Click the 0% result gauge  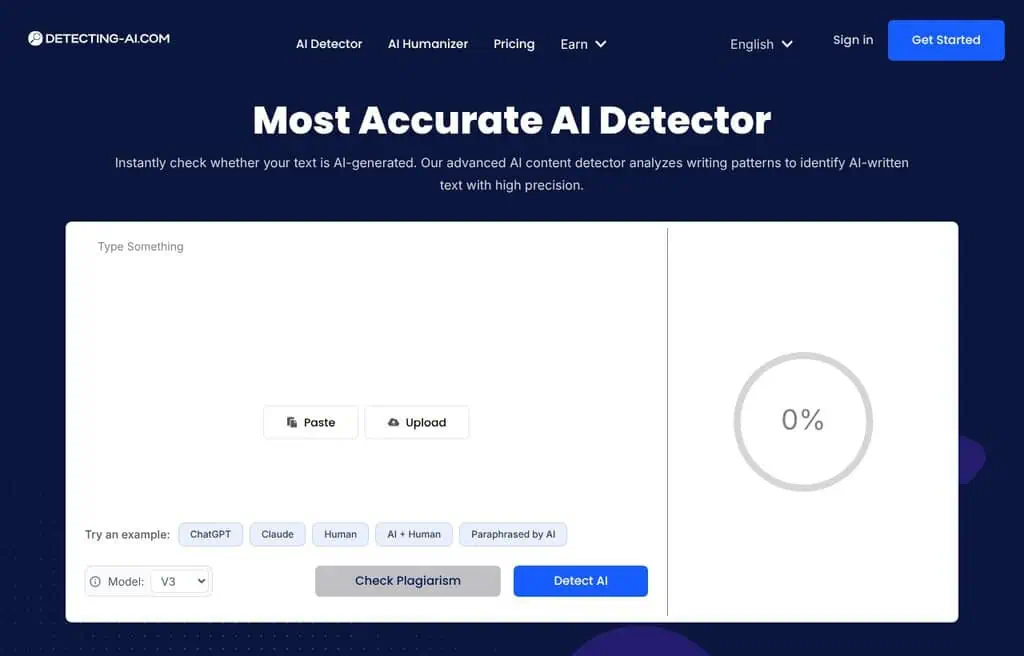[x=803, y=421]
